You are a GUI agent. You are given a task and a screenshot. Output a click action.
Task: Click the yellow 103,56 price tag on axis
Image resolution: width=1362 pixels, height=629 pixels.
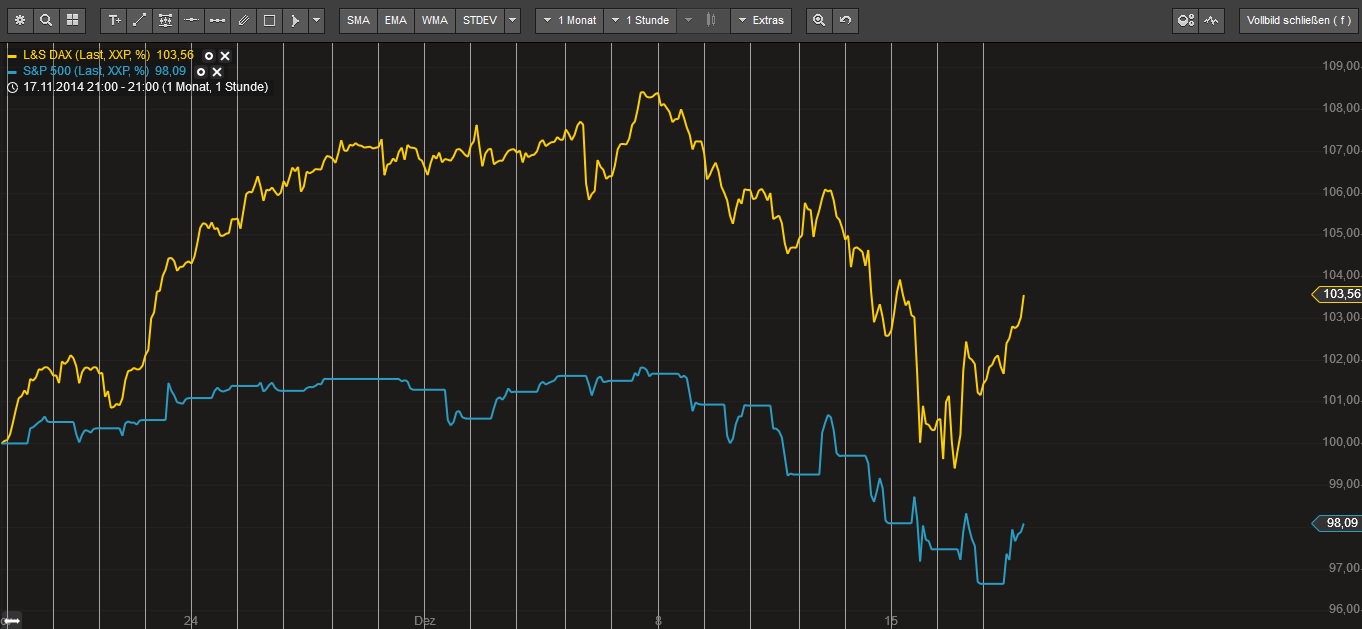1337,294
